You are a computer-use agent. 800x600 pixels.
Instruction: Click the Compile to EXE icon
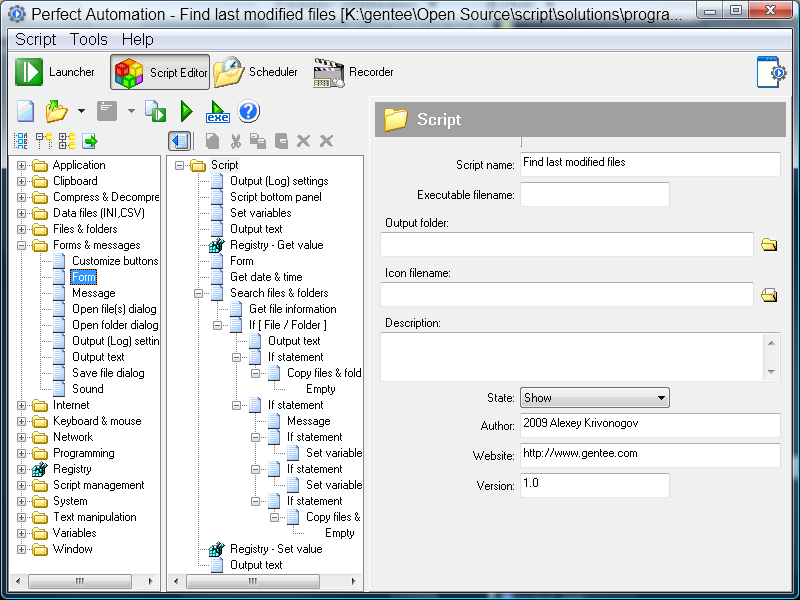[x=217, y=111]
